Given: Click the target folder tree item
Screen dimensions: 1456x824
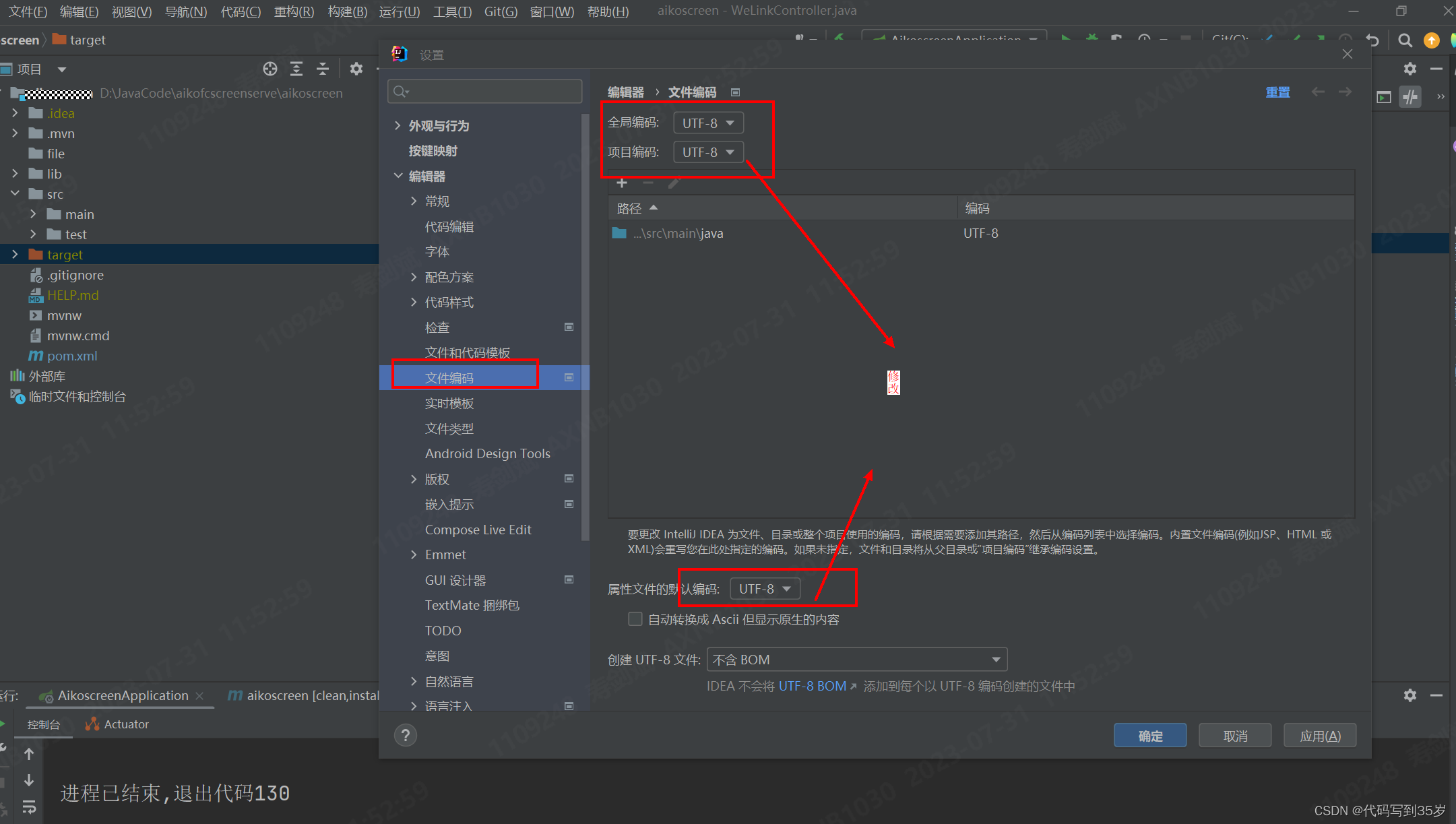Looking at the screenshot, I should (x=62, y=254).
